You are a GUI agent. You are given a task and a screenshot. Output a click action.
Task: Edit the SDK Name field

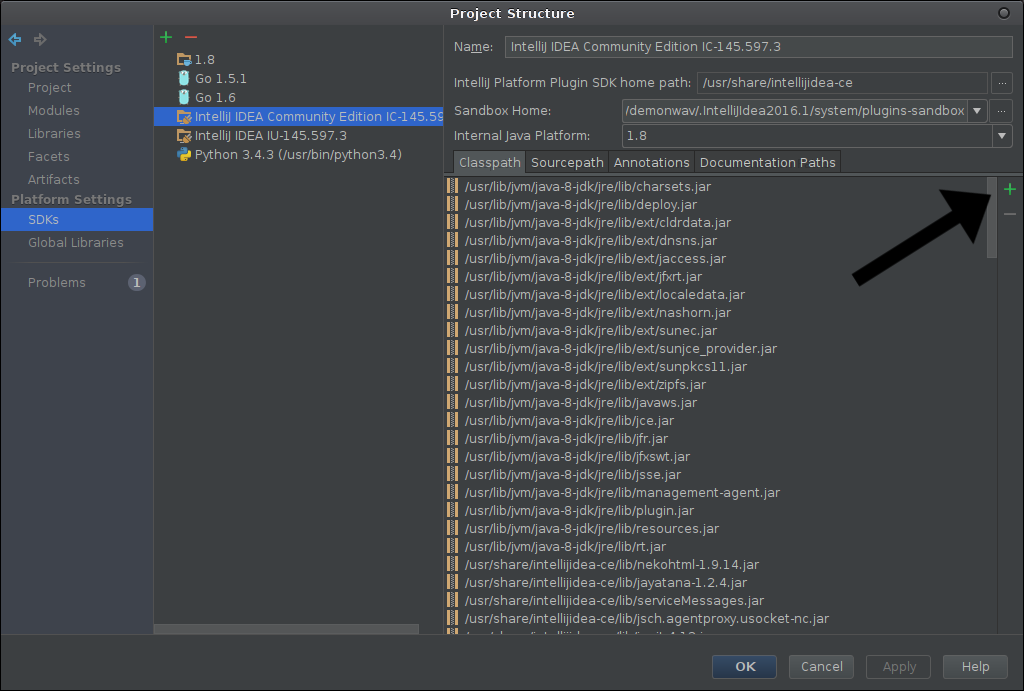pos(758,47)
